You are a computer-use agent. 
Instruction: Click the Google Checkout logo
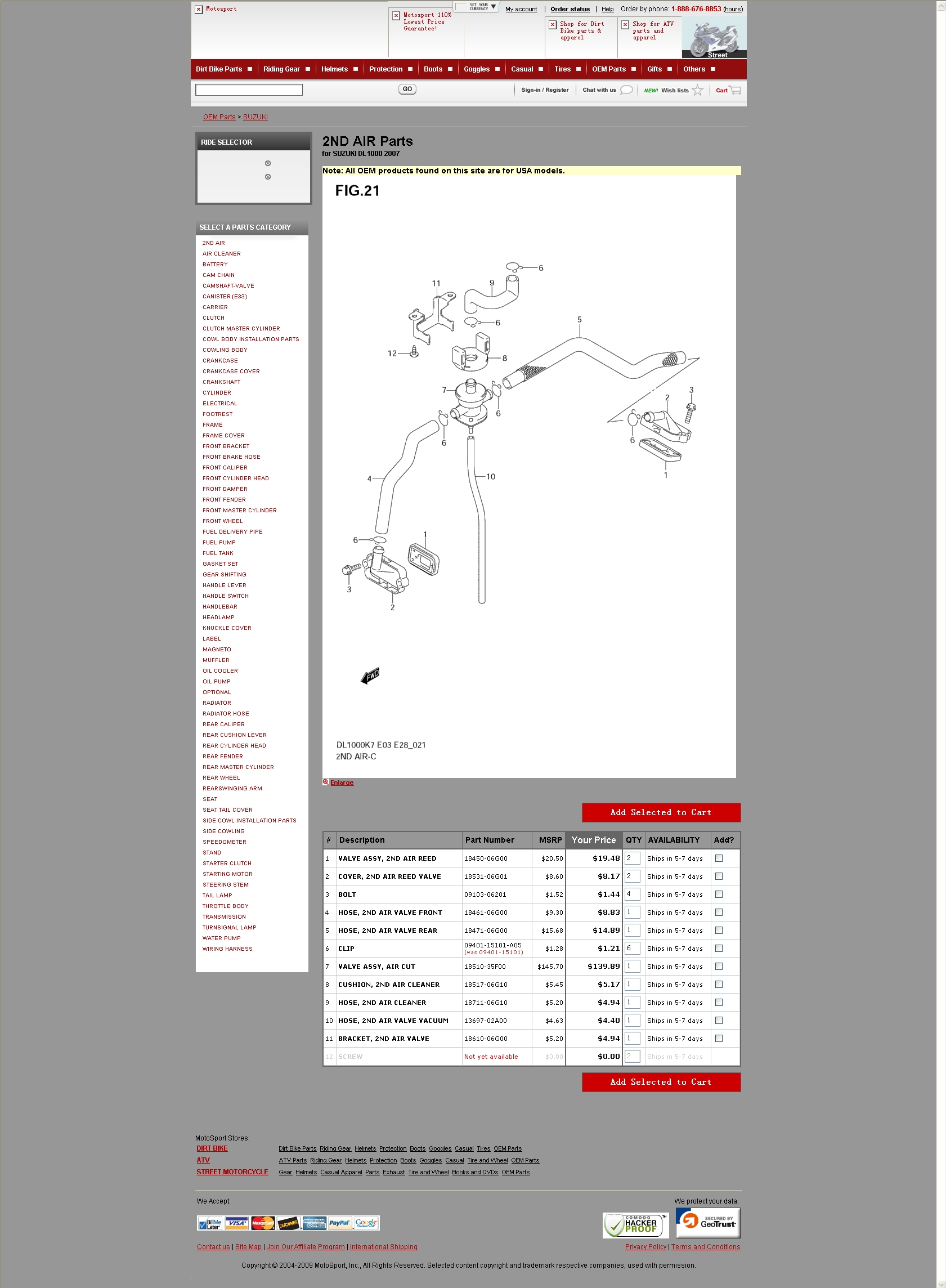(366, 1223)
